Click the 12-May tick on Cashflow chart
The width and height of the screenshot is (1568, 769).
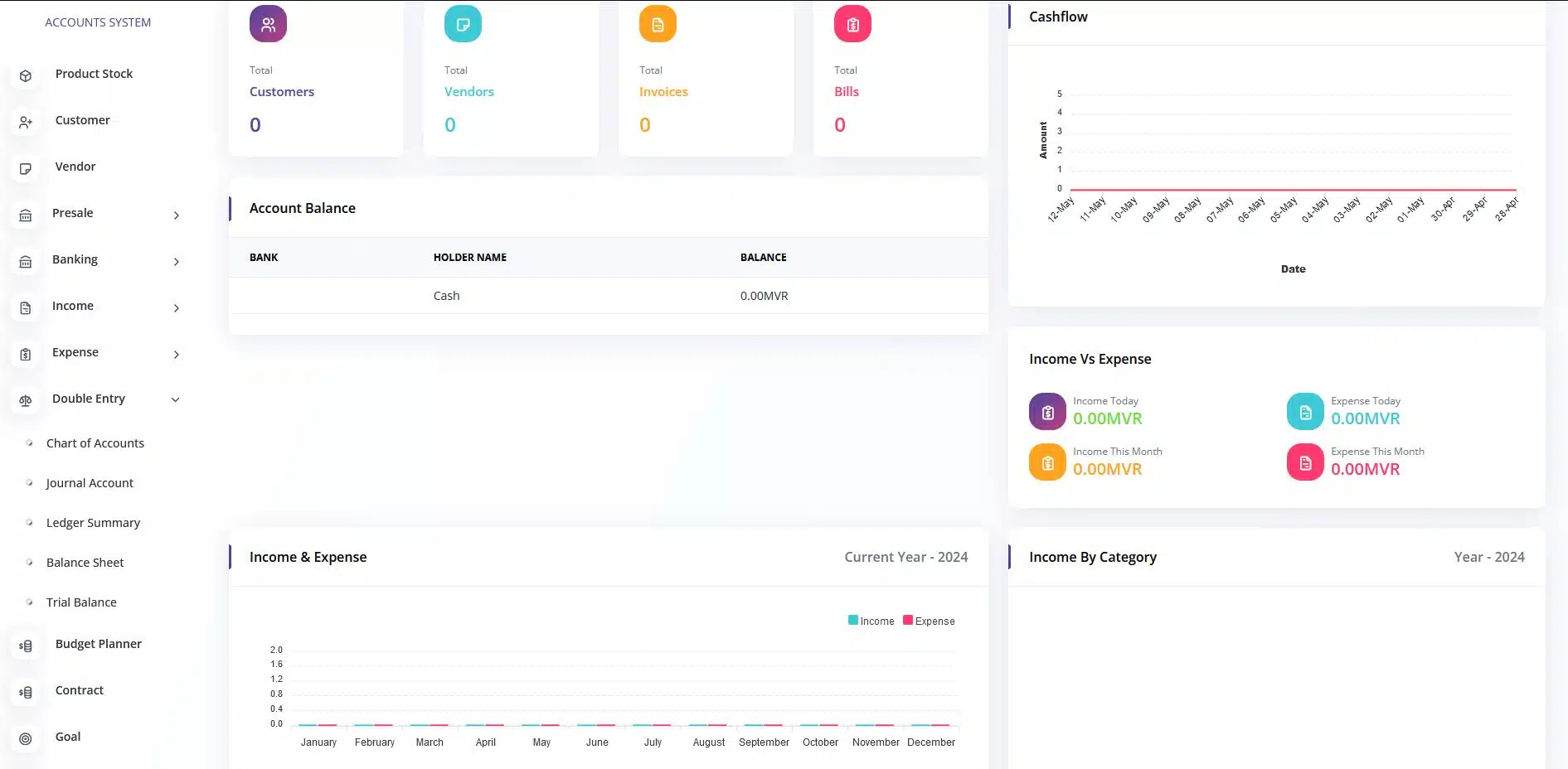(1061, 210)
